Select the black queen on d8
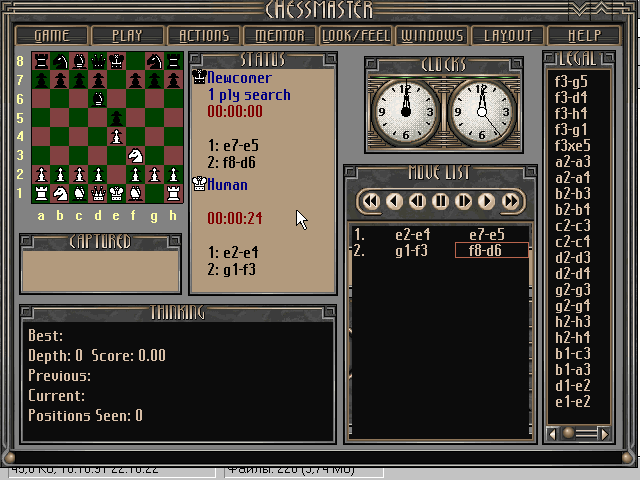 click(98, 61)
